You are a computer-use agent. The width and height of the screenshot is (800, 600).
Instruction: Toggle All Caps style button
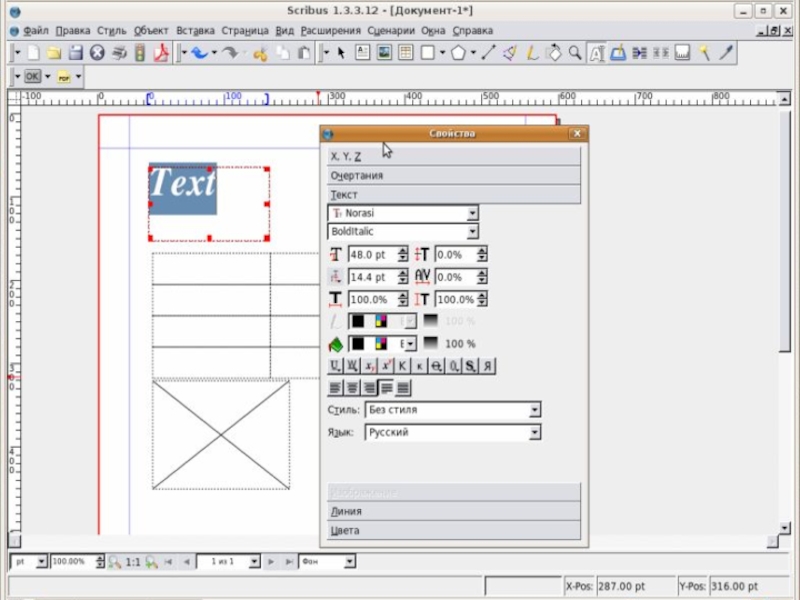tap(403, 366)
